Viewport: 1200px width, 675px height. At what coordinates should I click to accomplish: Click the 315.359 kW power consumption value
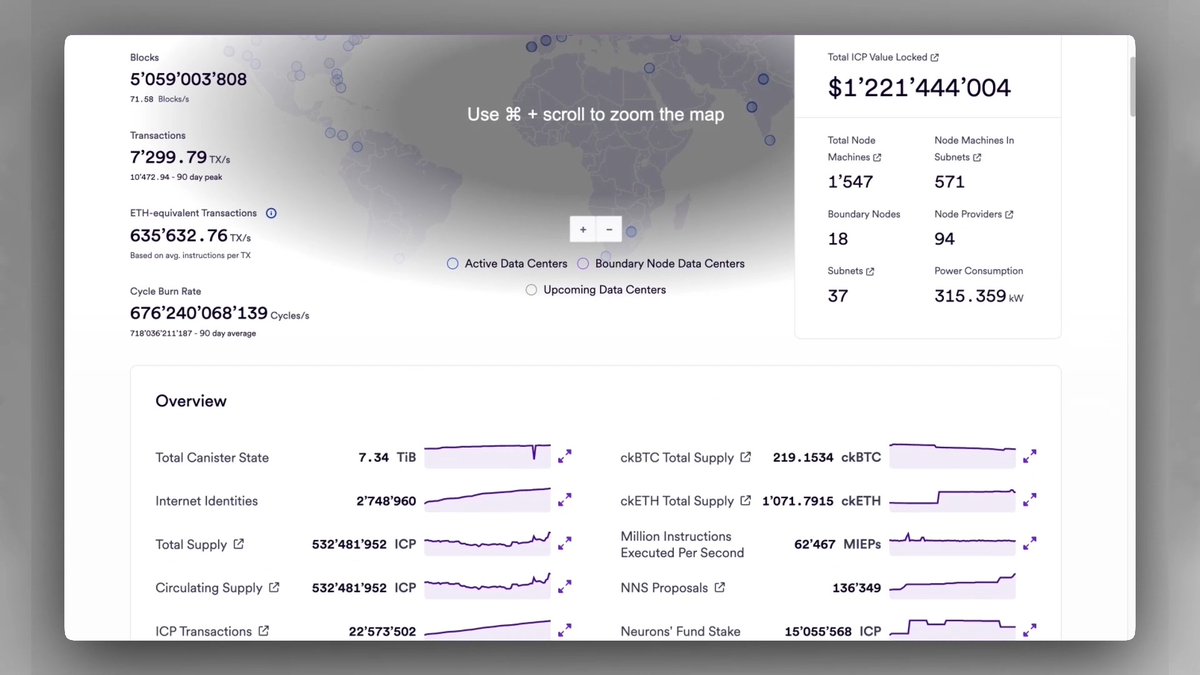coord(979,296)
